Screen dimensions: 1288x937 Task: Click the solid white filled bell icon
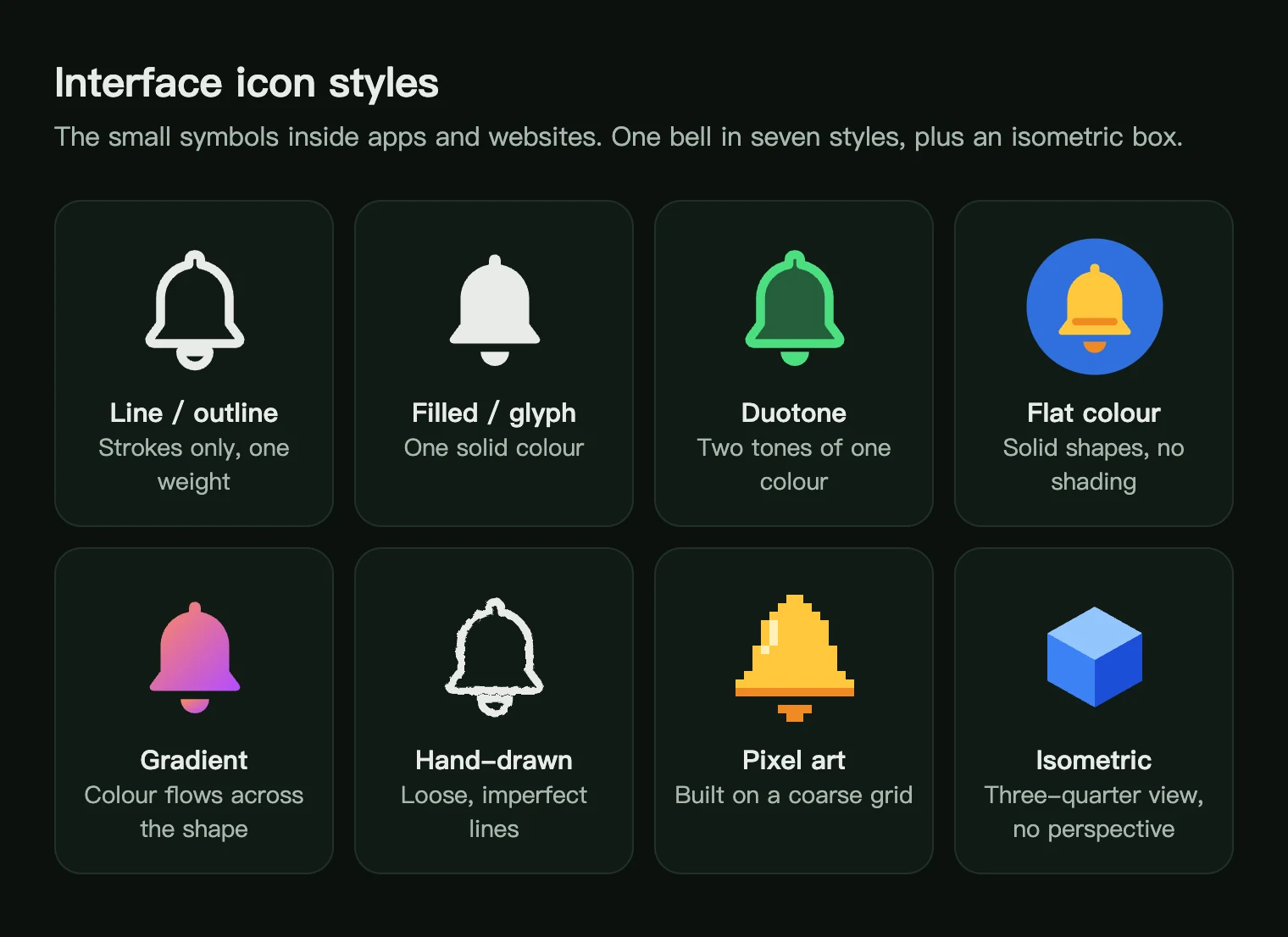[495, 310]
